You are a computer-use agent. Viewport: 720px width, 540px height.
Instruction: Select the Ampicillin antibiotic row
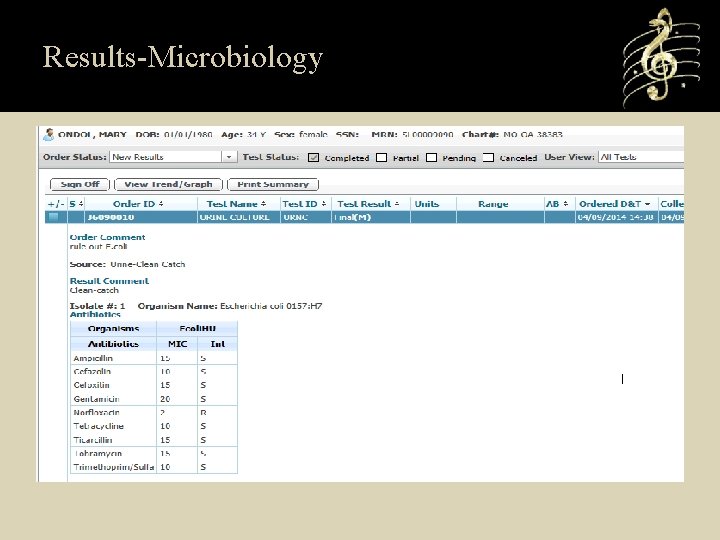tap(154, 358)
